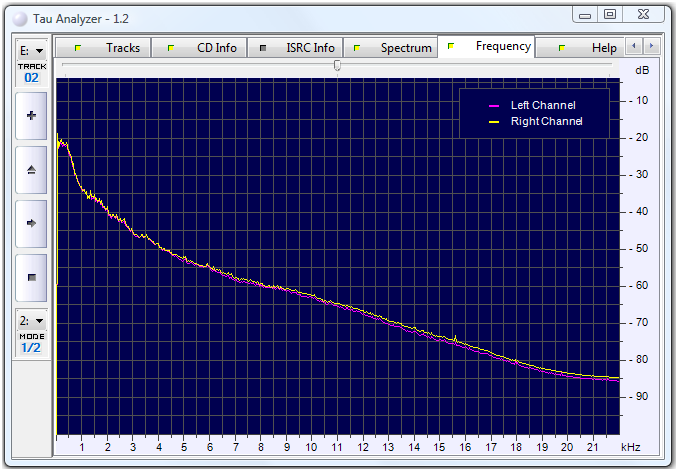Click the plus button in the left sidebar

(x=31, y=116)
